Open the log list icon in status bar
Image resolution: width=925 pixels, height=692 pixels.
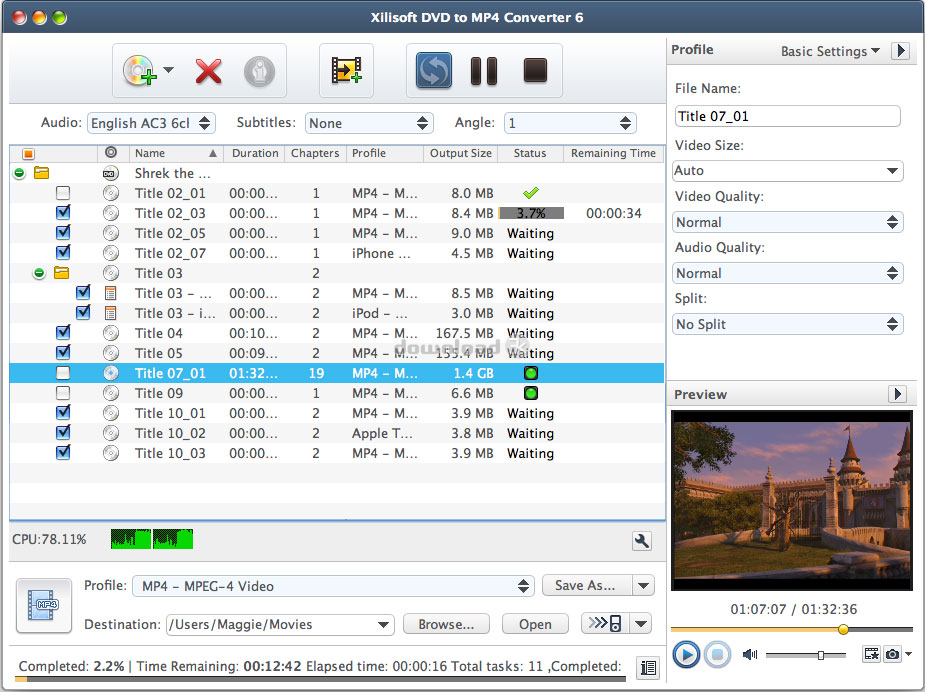pos(647,667)
